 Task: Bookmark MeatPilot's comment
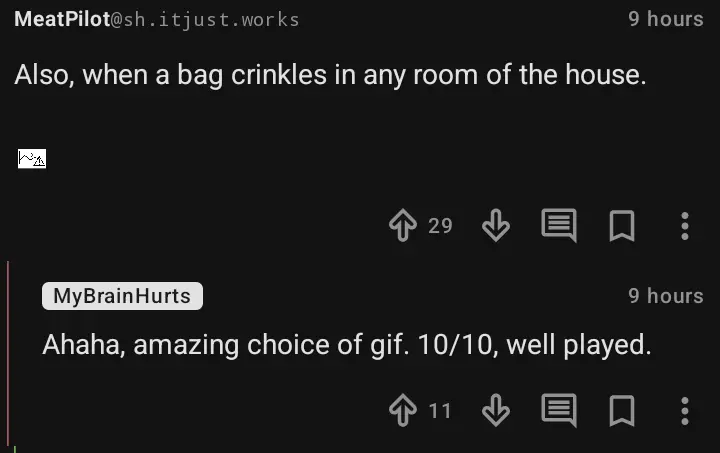click(x=621, y=226)
